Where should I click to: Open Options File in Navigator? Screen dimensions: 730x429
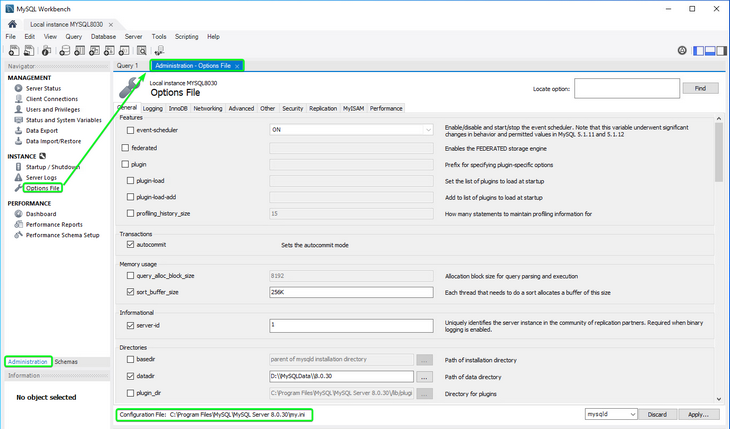coord(42,188)
